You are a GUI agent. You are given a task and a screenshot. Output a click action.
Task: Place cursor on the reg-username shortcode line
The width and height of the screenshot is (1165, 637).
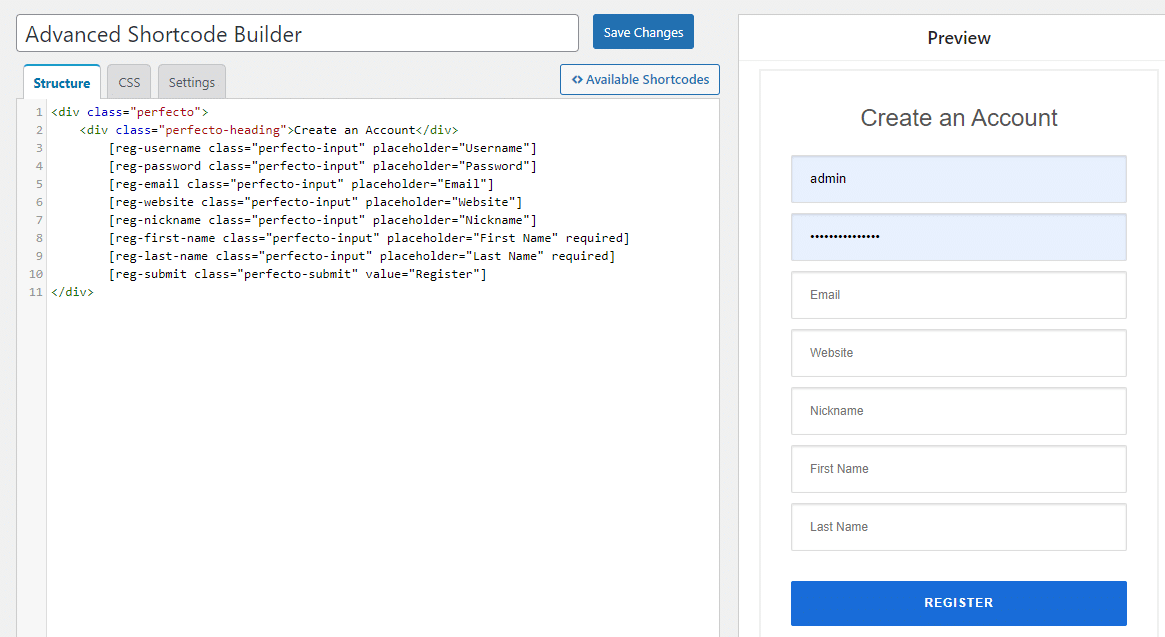pyautogui.click(x=322, y=148)
